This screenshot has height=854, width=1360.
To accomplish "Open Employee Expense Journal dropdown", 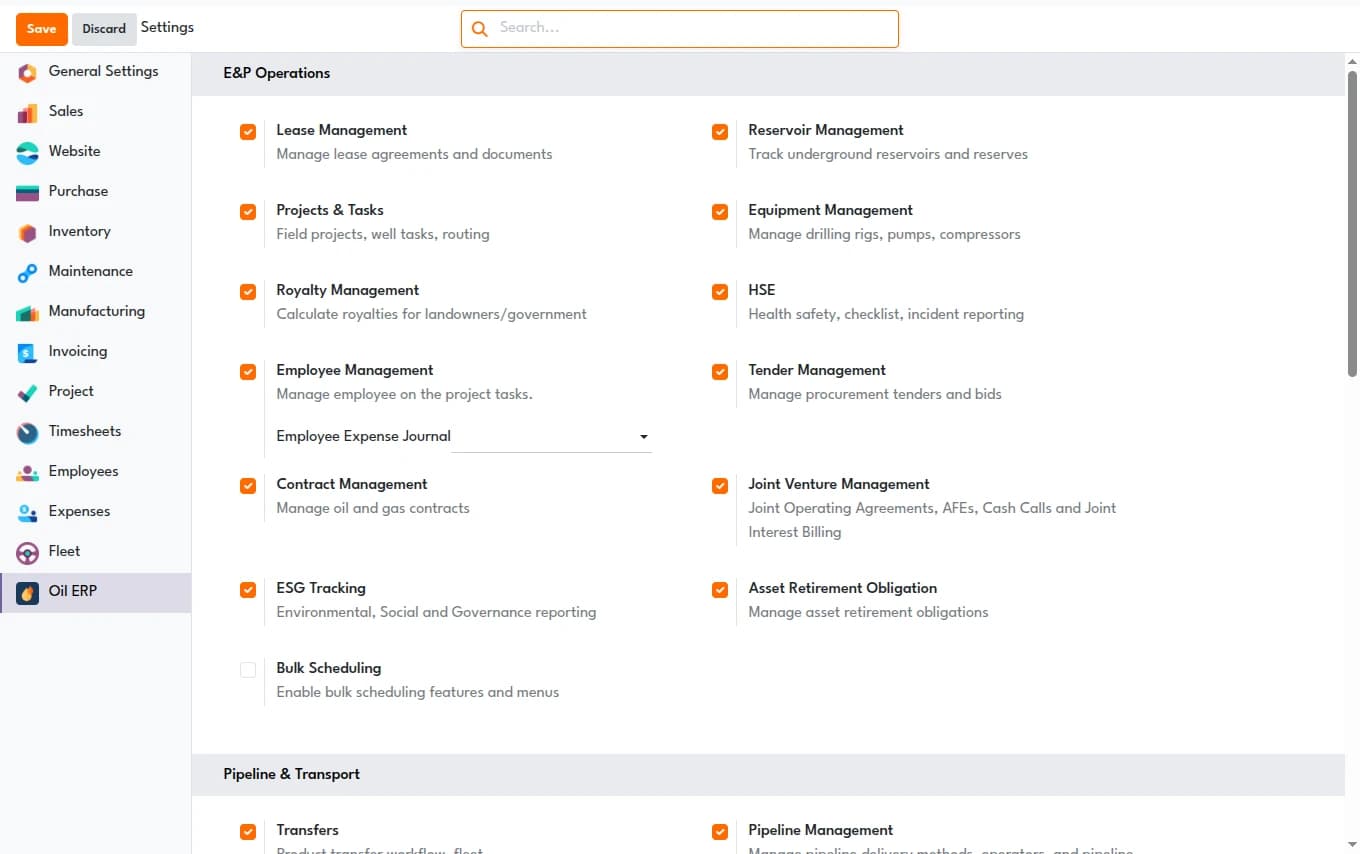I will tap(552, 437).
